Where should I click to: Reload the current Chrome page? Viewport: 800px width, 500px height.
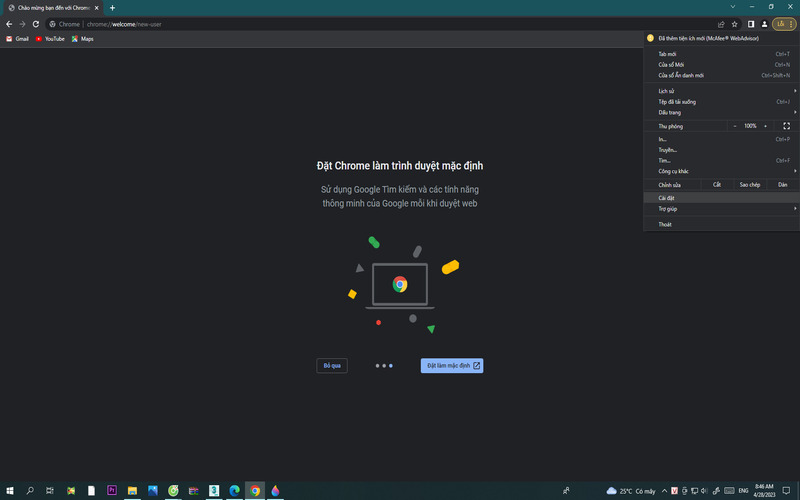tap(36, 24)
